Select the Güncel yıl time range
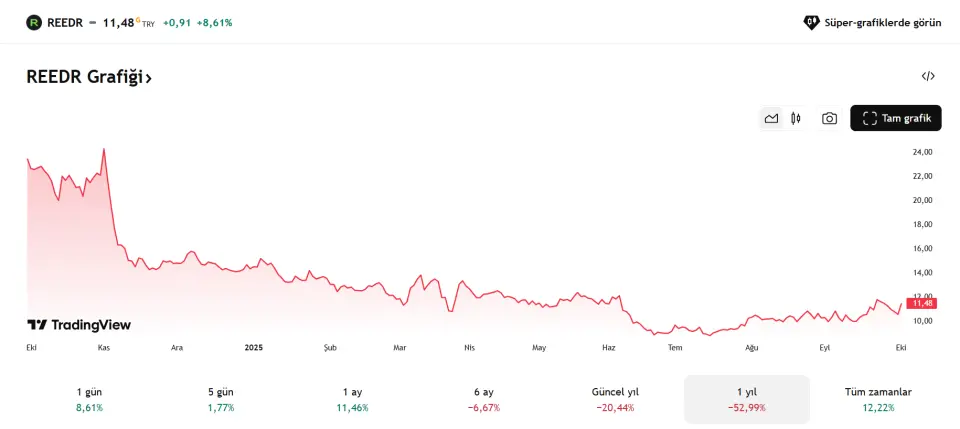 click(x=615, y=399)
